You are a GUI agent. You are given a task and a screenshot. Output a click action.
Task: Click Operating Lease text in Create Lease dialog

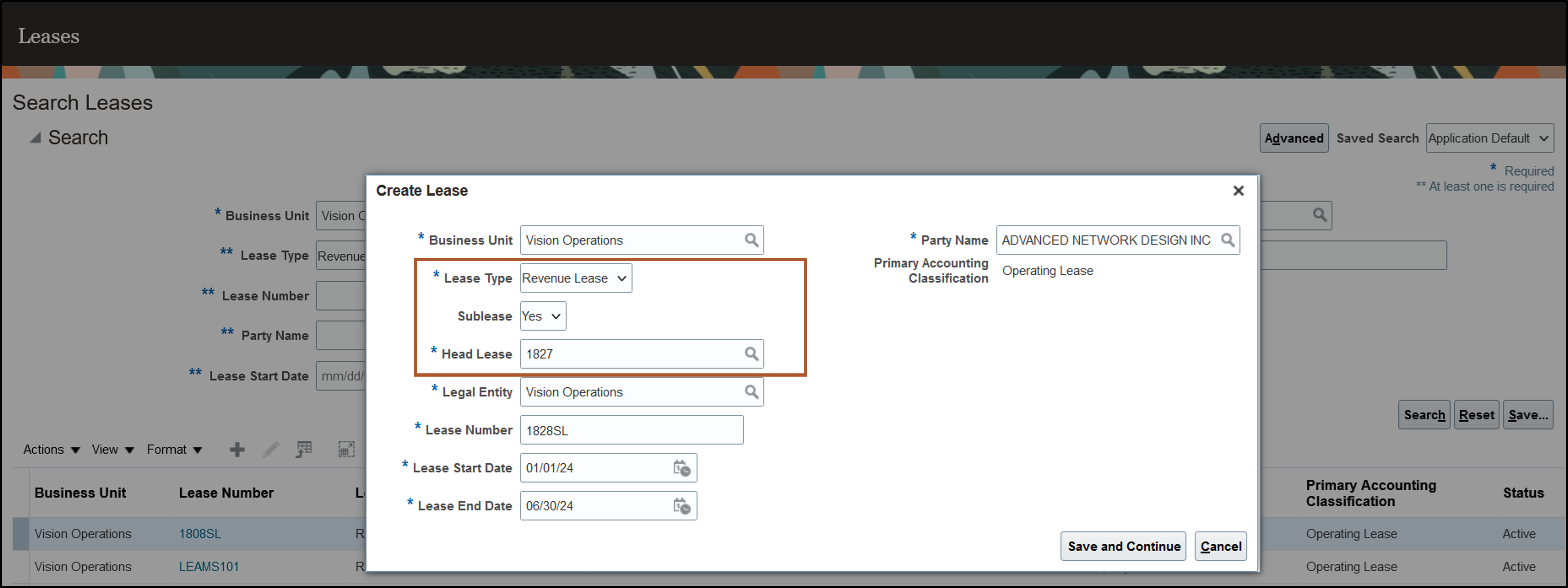(x=1047, y=271)
